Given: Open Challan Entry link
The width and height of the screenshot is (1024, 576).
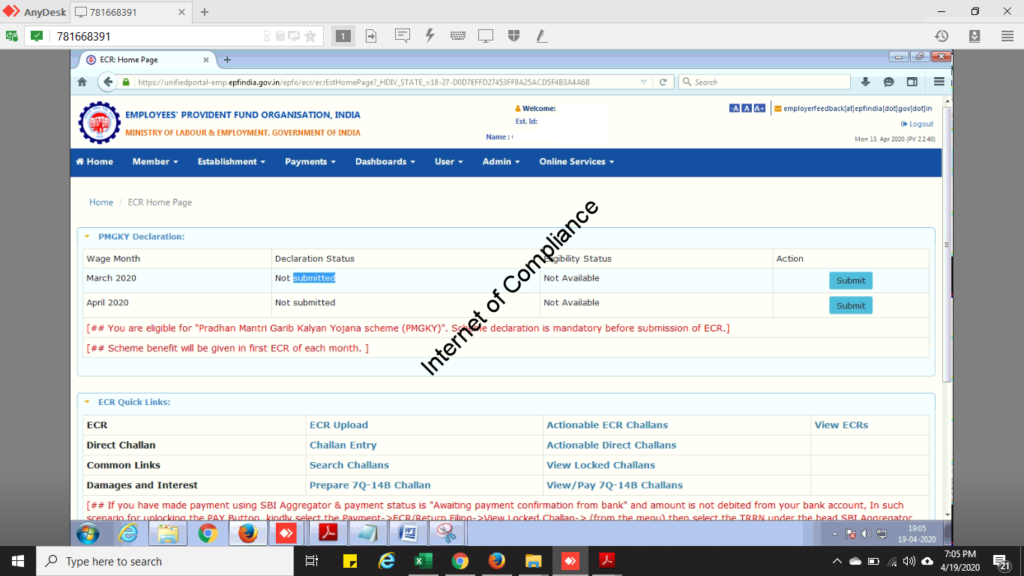Looking at the screenshot, I should pyautogui.click(x=343, y=445).
